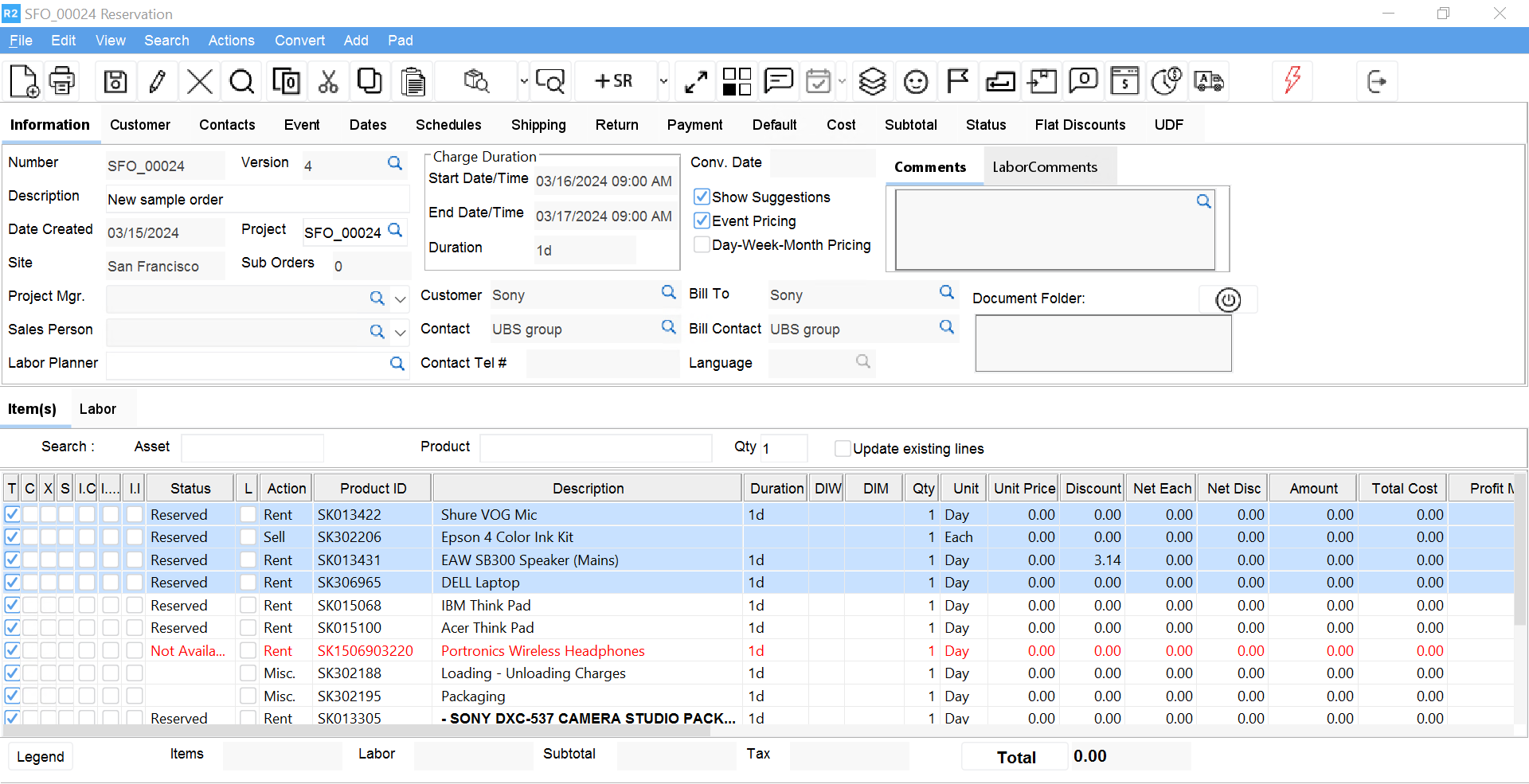
Task: Open the Convert menu
Action: 299,41
